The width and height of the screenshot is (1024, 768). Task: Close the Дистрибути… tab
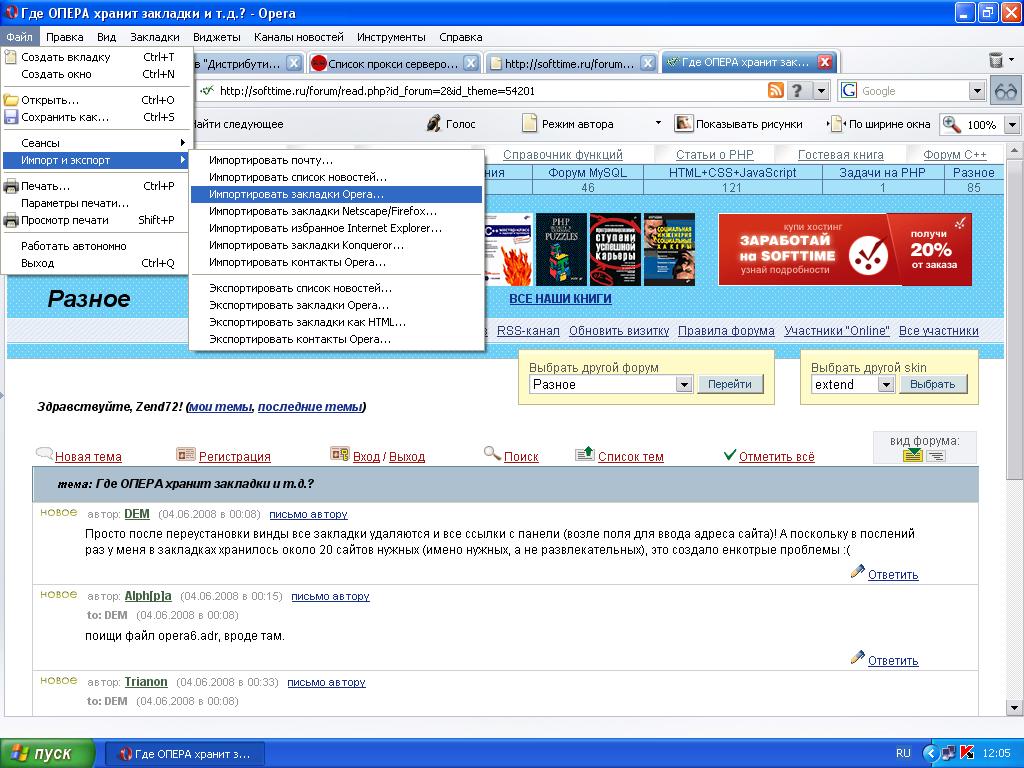pos(294,63)
